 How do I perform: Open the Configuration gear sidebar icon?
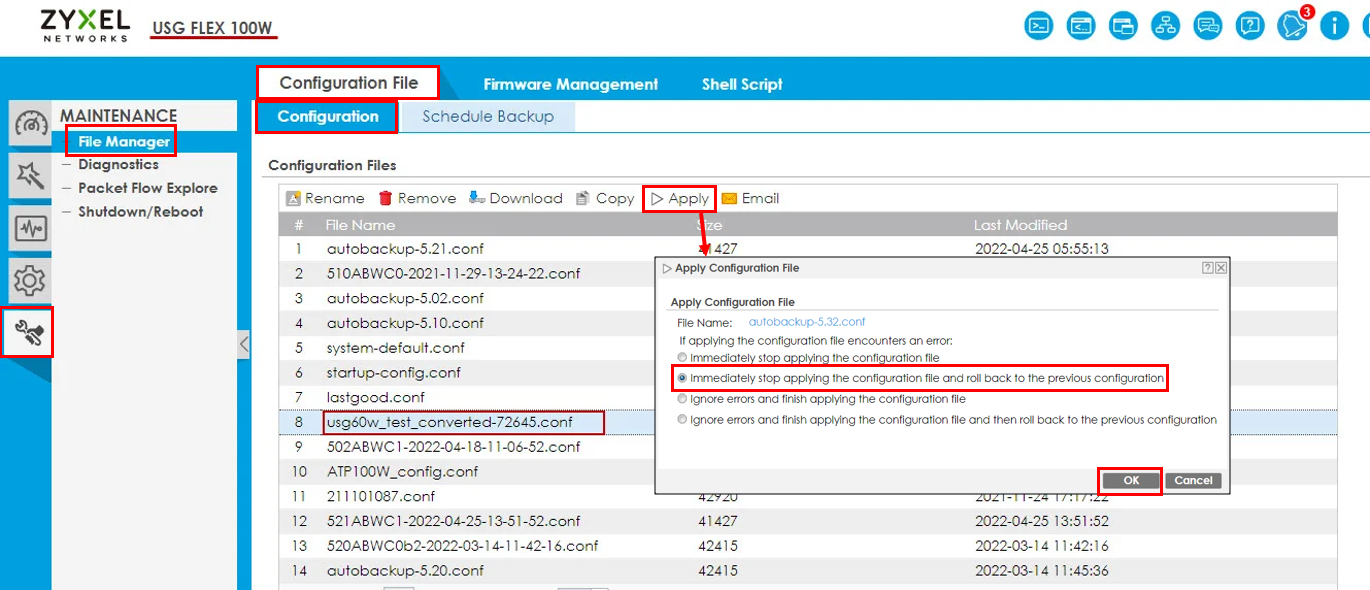[x=30, y=281]
